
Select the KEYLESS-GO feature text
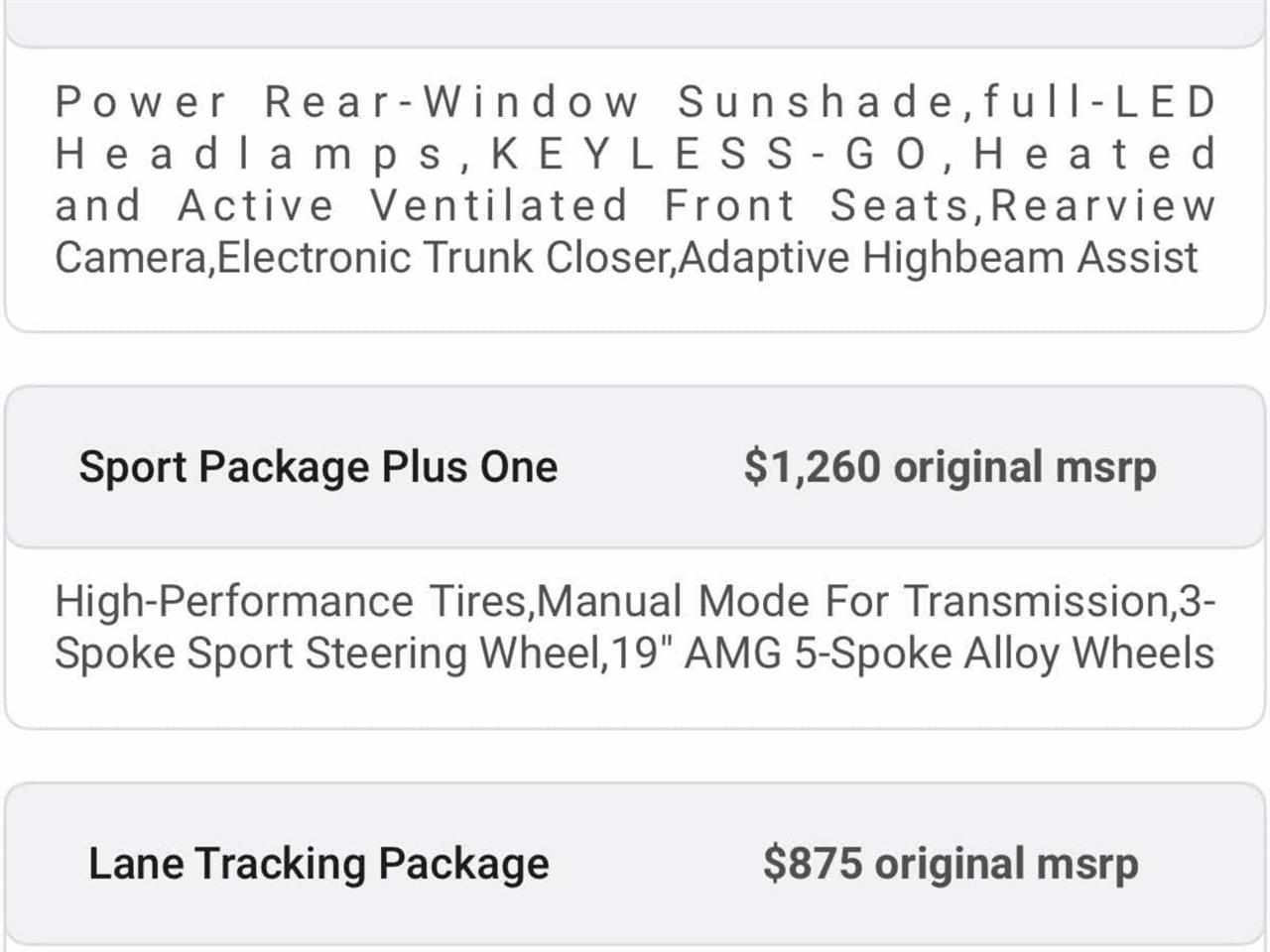(710, 154)
